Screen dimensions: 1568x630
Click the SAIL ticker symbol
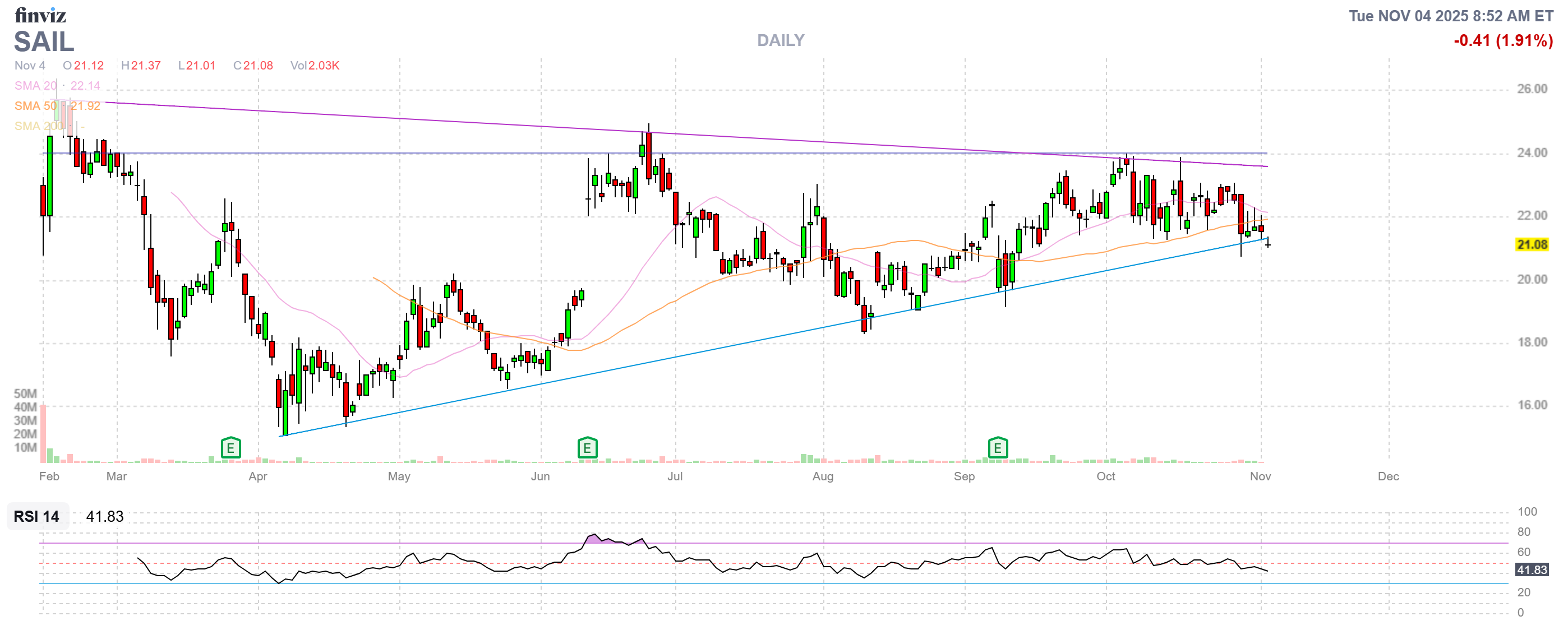point(44,42)
